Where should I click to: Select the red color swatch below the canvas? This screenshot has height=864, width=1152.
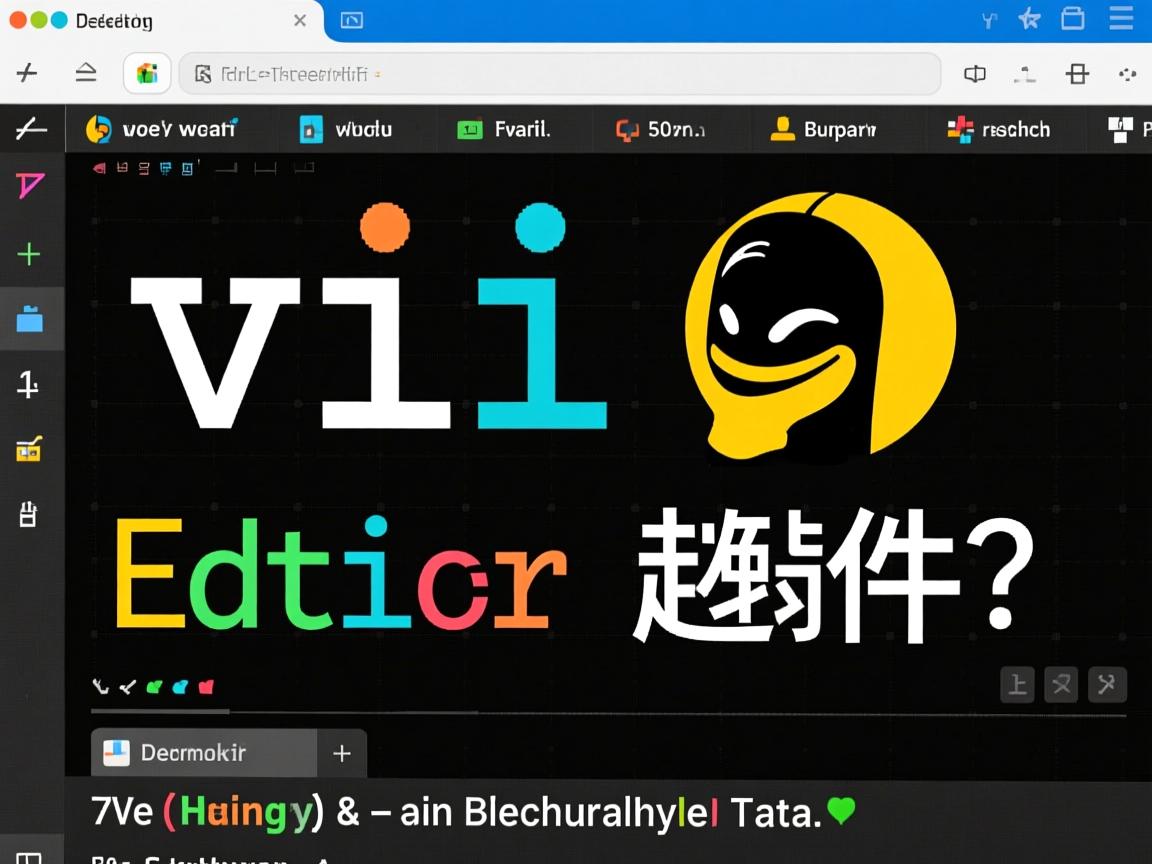click(x=205, y=686)
